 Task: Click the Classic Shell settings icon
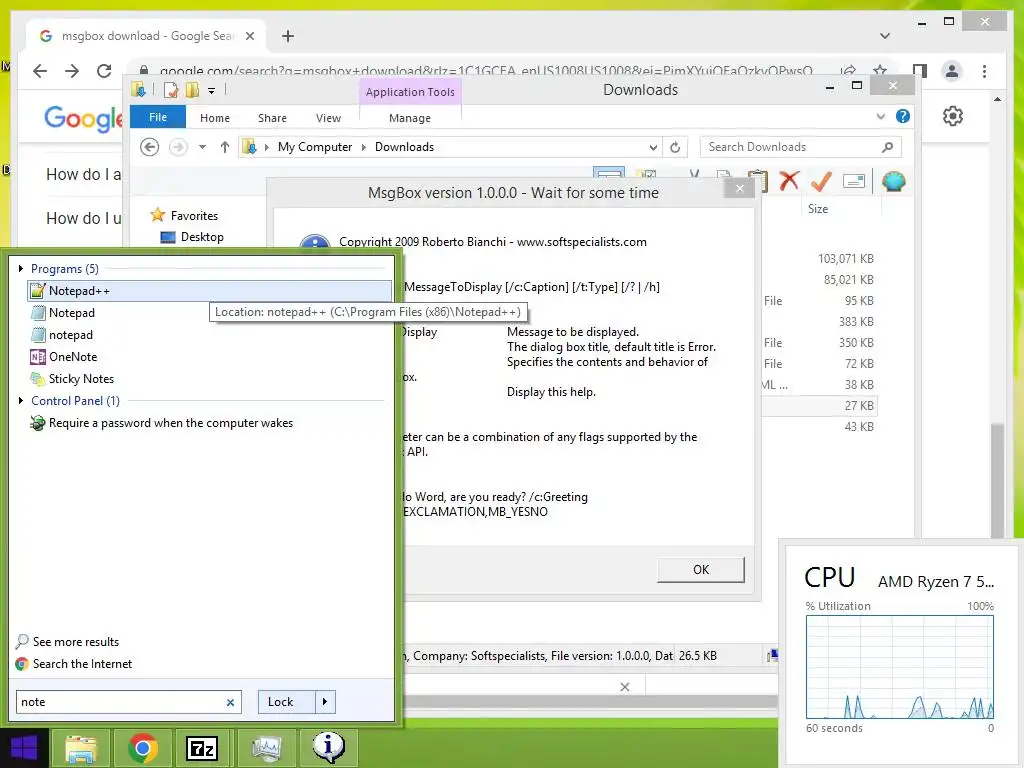pos(893,181)
